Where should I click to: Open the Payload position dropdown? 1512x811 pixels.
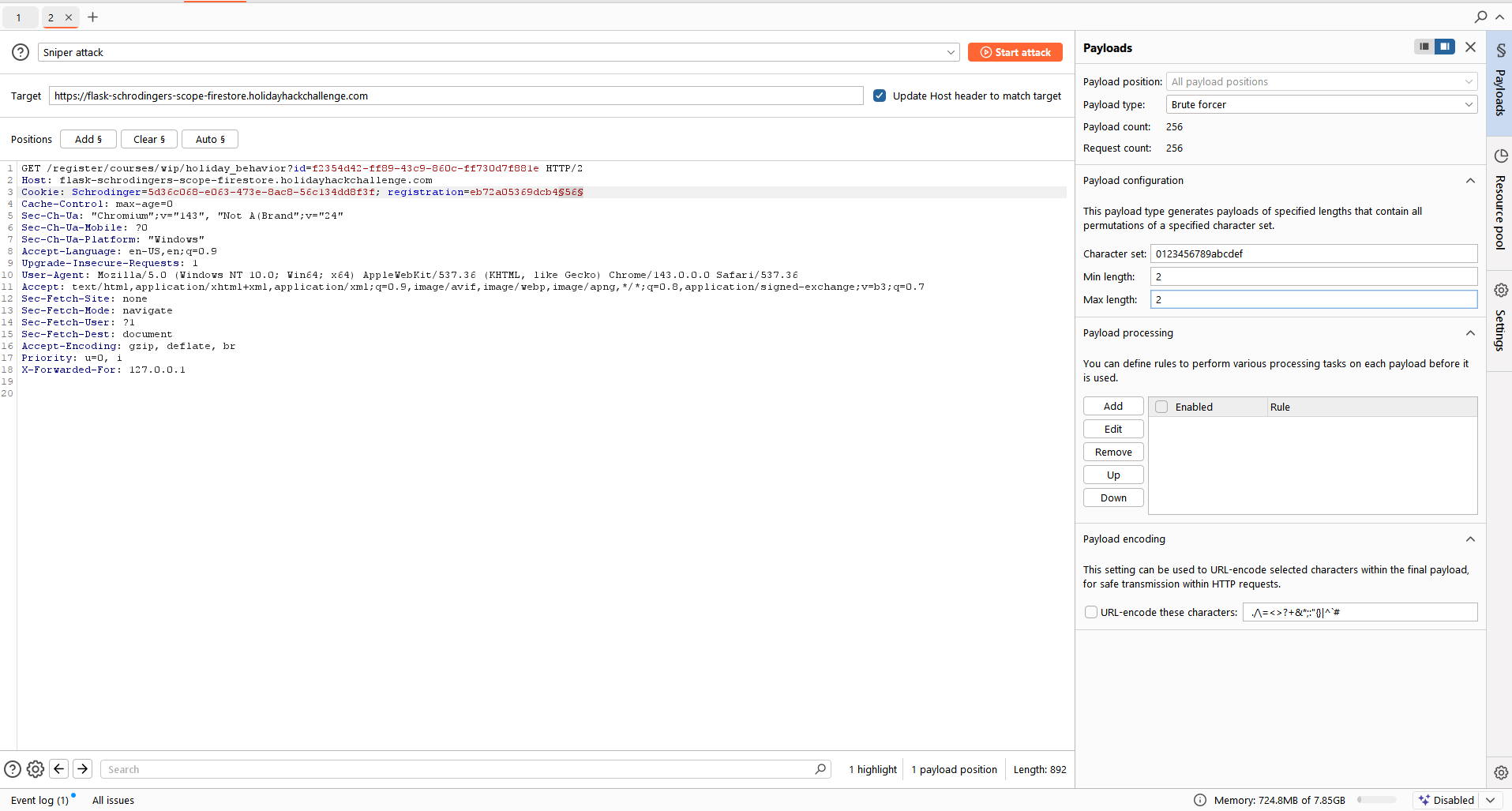1322,81
